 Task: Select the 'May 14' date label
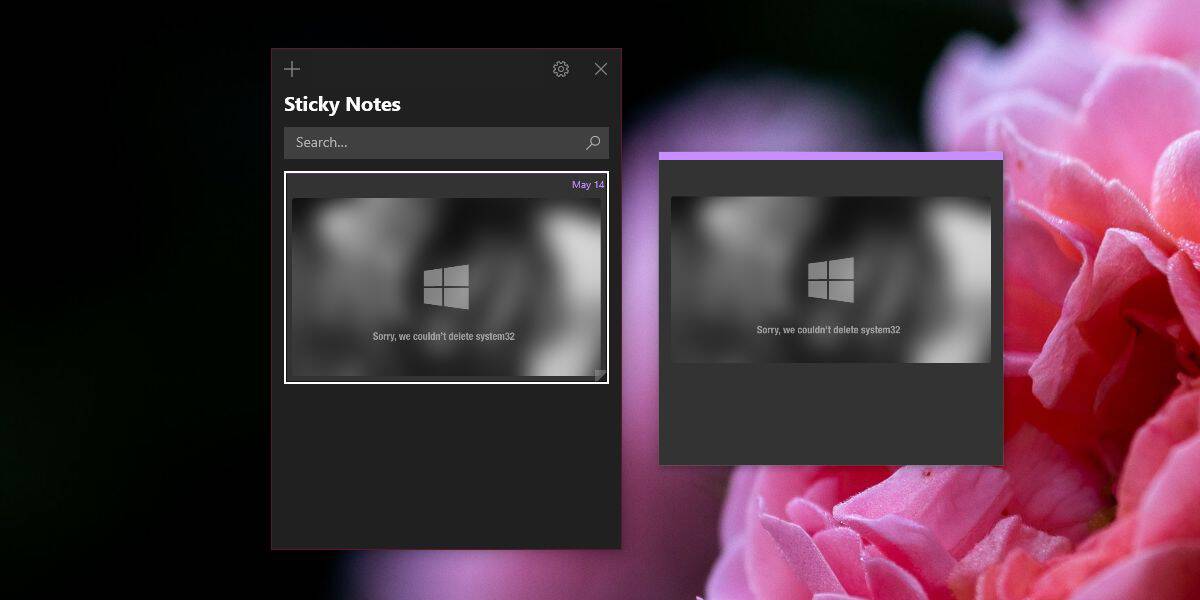[x=586, y=184]
